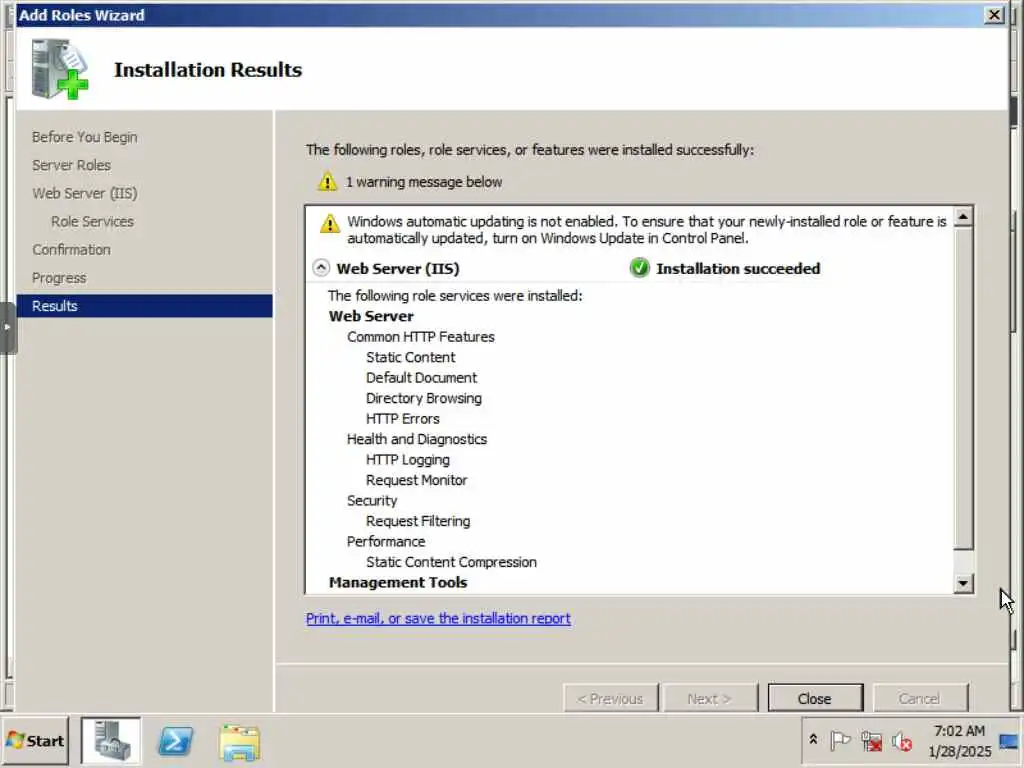Select the Web Server (IIS) sidebar step
The width and height of the screenshot is (1024, 768).
pos(85,193)
